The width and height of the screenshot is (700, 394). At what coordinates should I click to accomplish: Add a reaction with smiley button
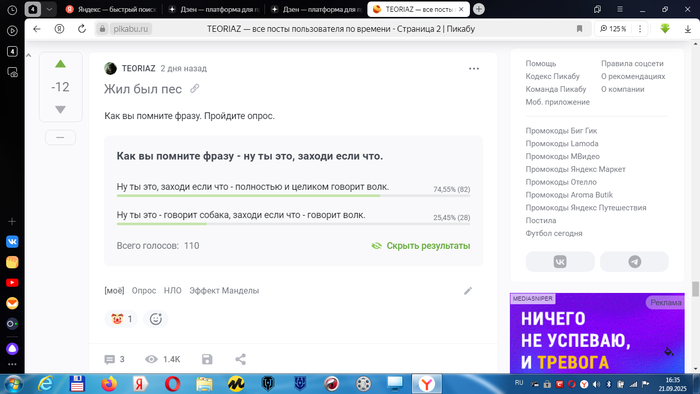point(155,319)
